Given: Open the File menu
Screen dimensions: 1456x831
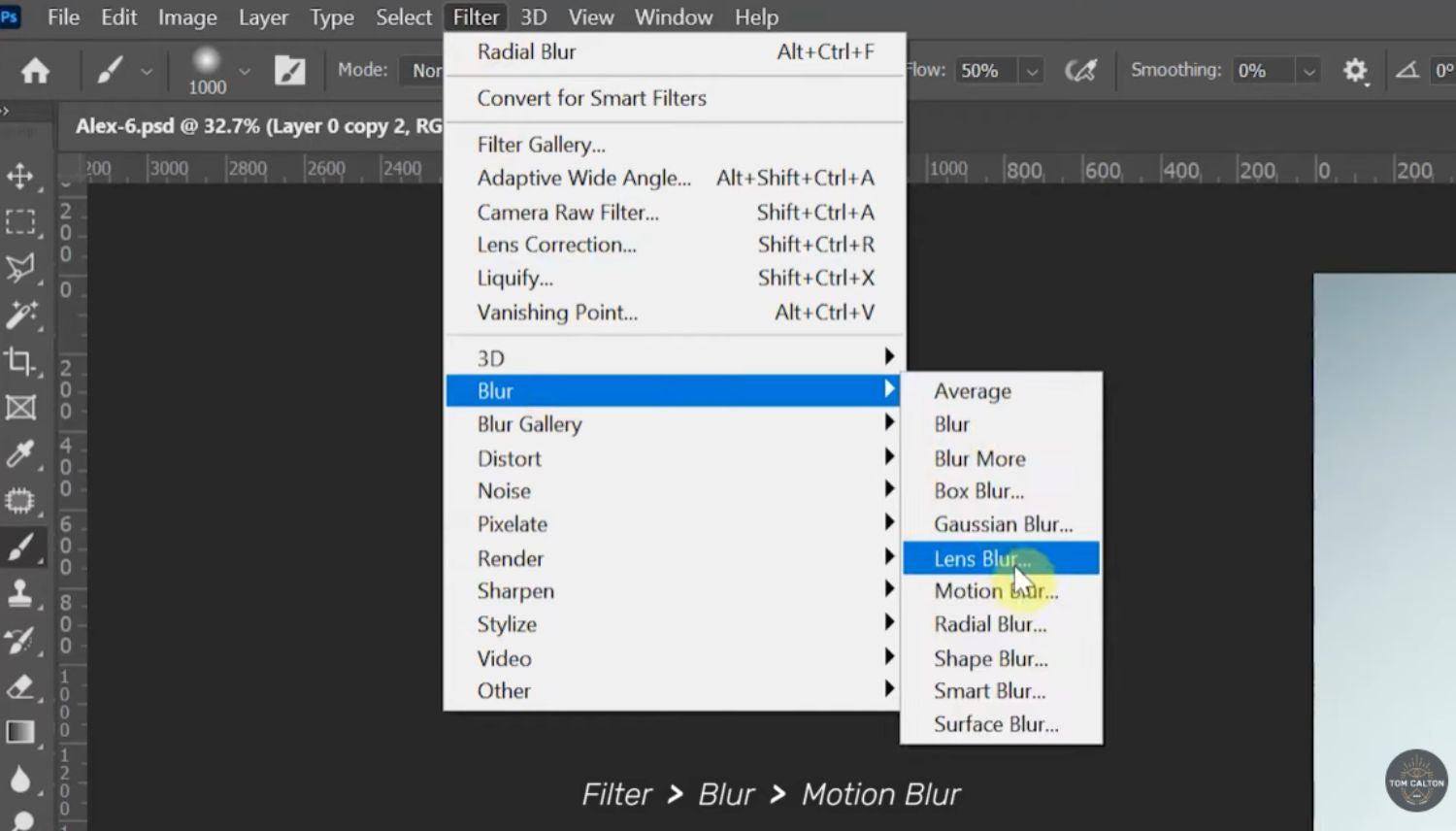Looking at the screenshot, I should (63, 17).
